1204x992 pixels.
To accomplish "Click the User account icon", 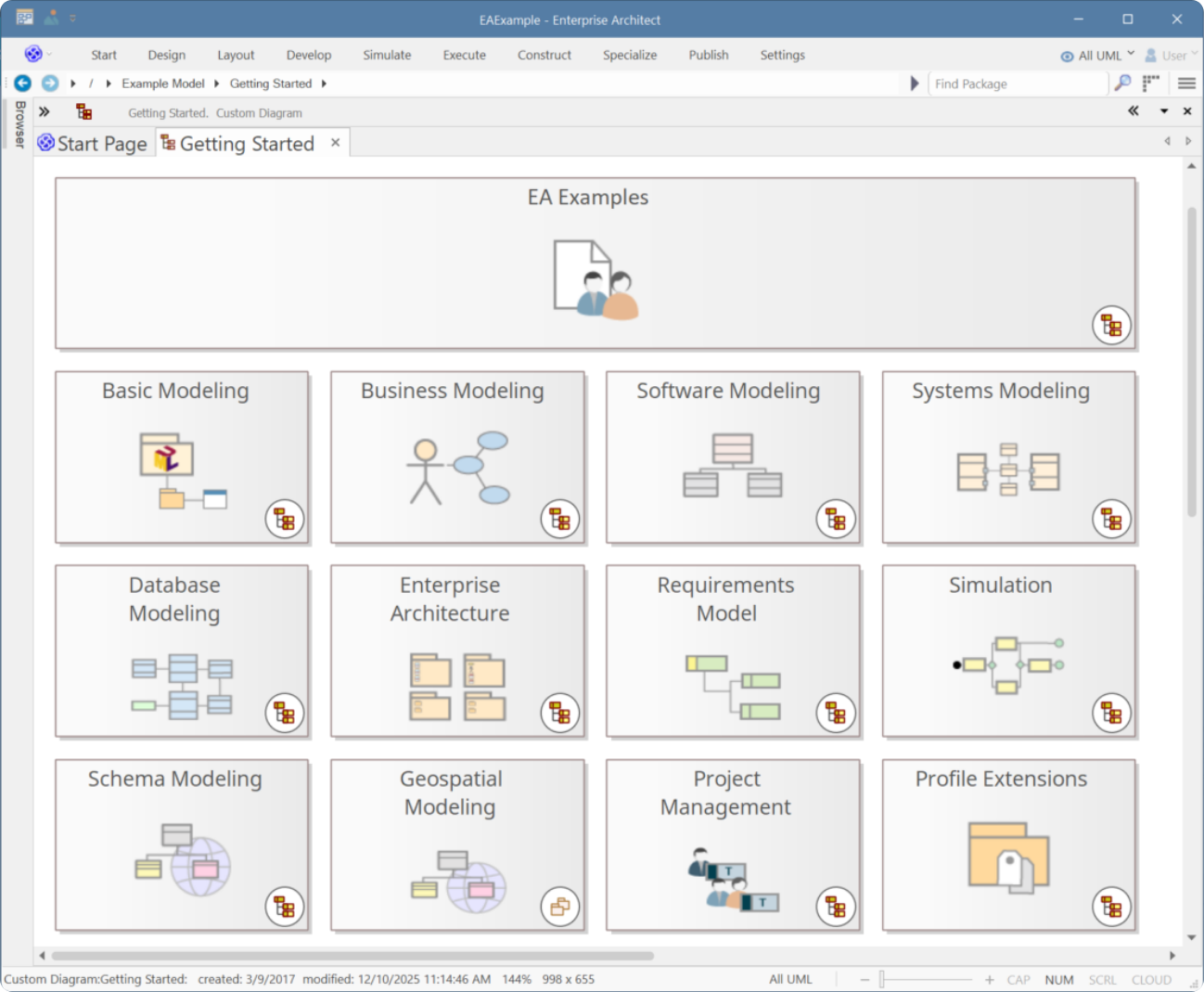I will [x=1151, y=56].
